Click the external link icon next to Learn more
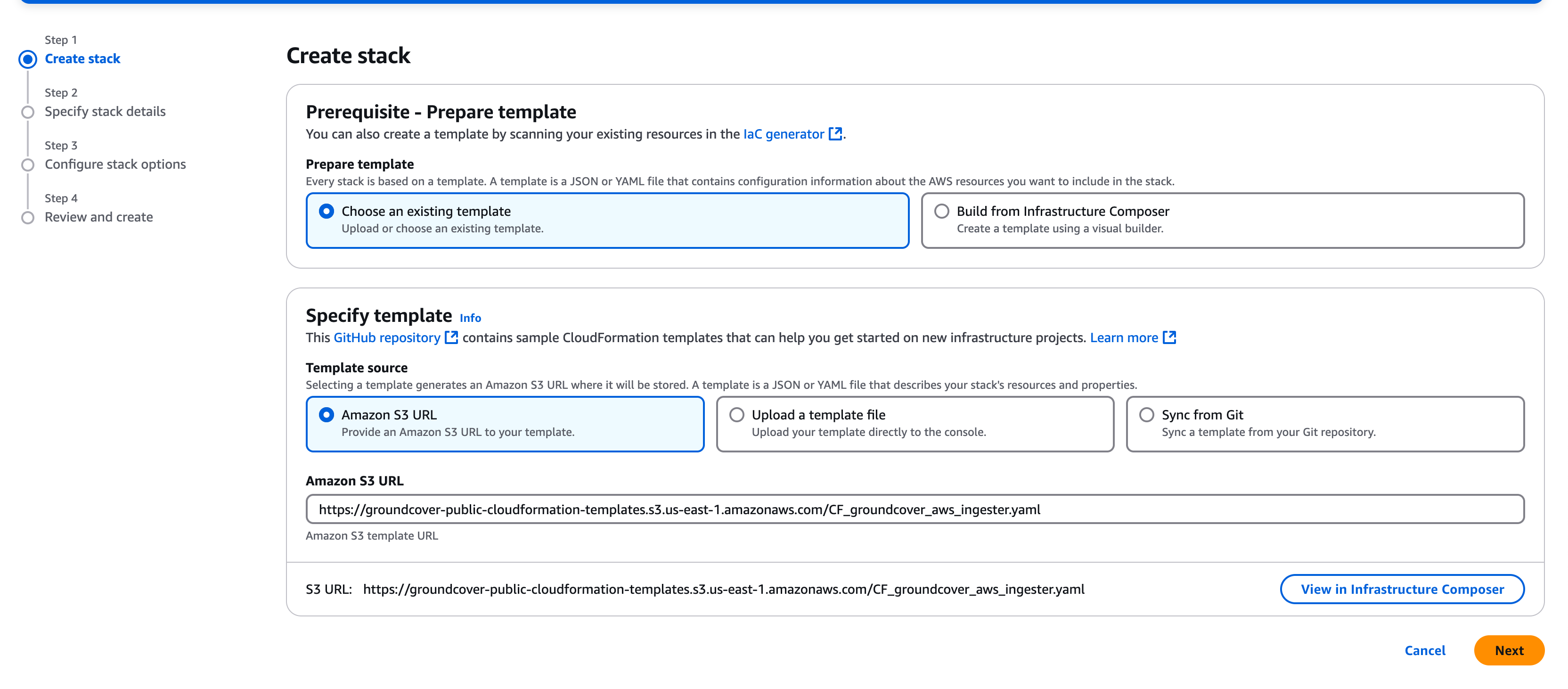Viewport: 1568px width, 689px height. (x=1168, y=338)
